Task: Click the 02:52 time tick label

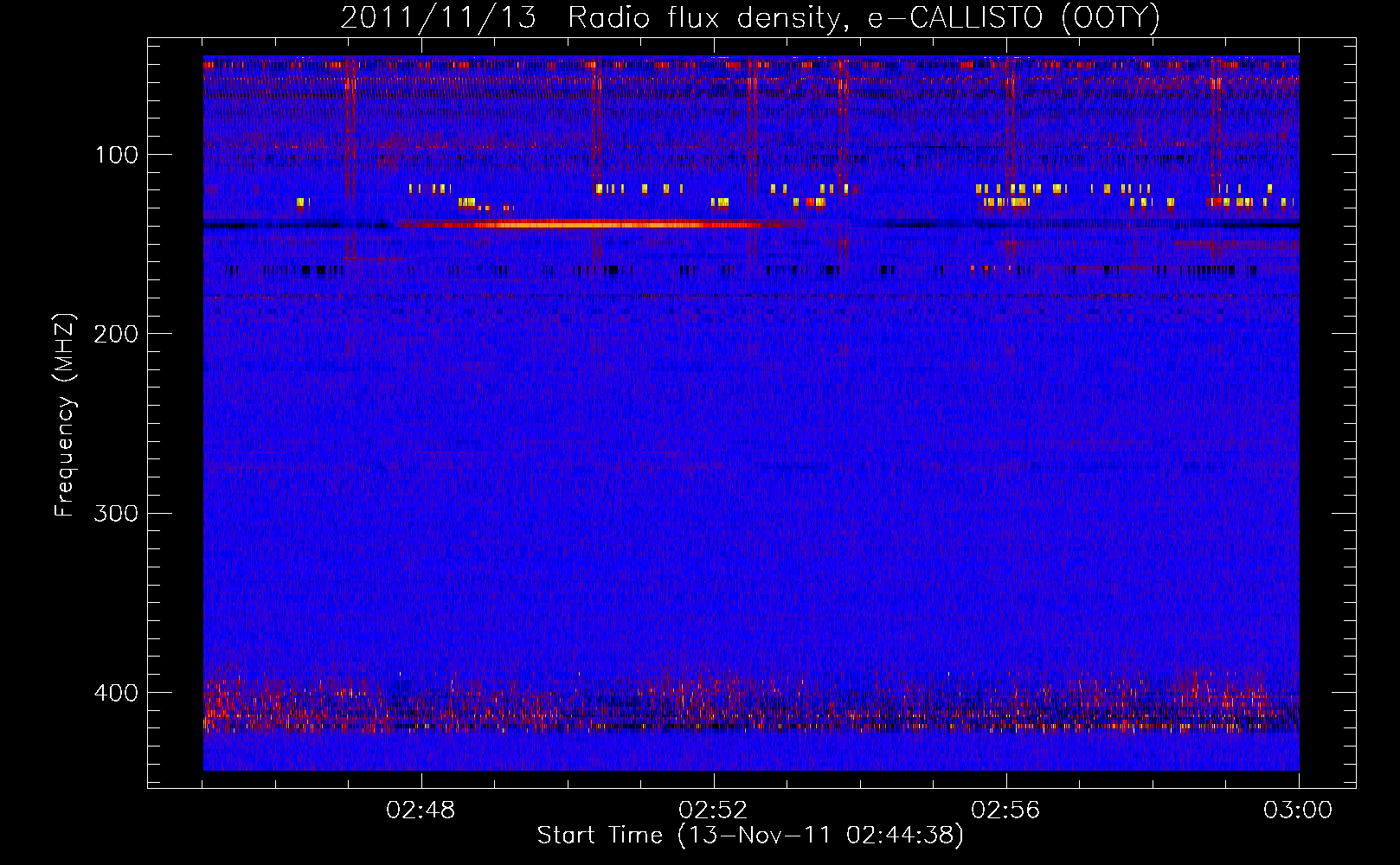Action: (713, 811)
